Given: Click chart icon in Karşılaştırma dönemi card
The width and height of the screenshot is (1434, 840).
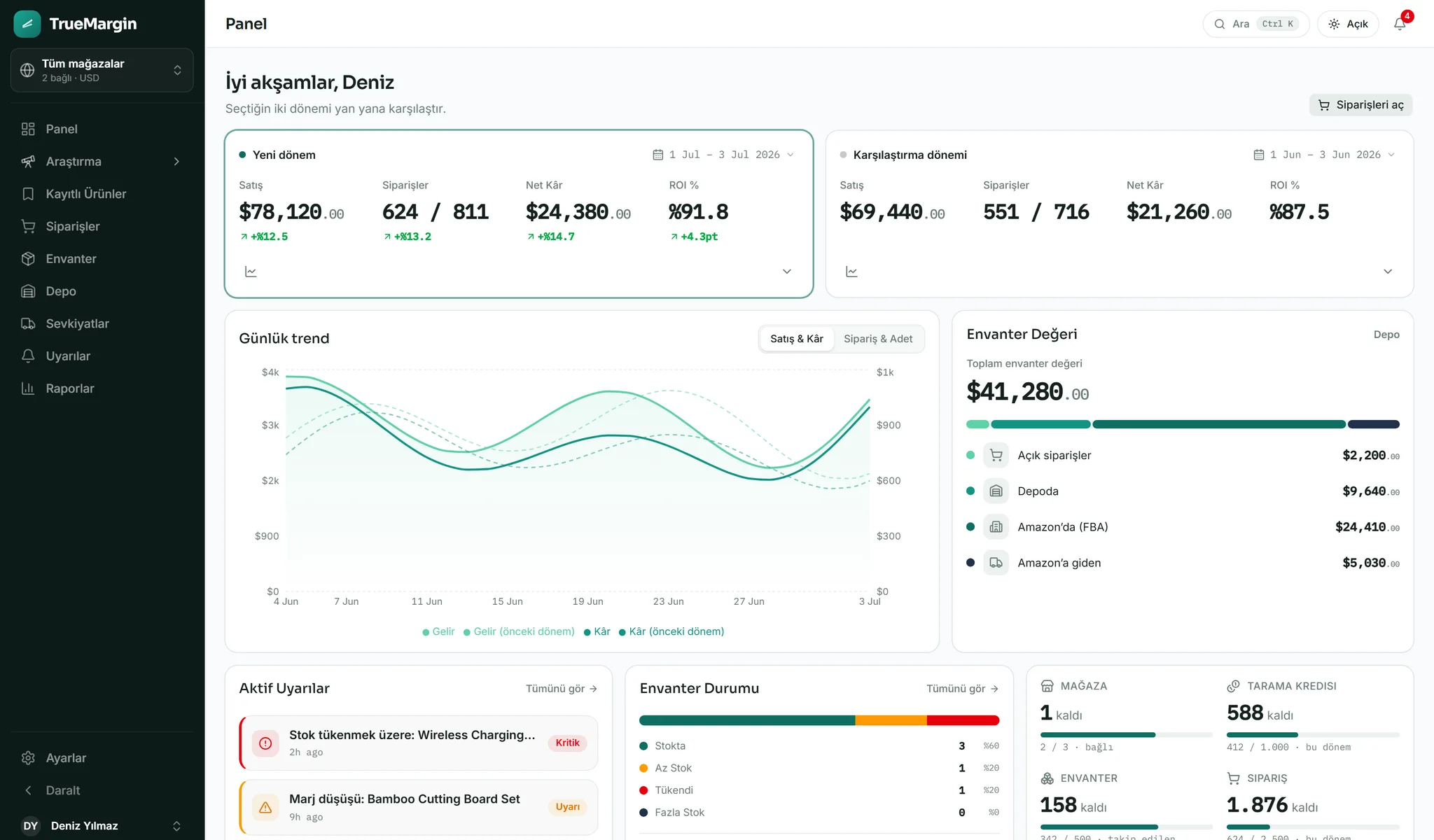Looking at the screenshot, I should coord(851,272).
